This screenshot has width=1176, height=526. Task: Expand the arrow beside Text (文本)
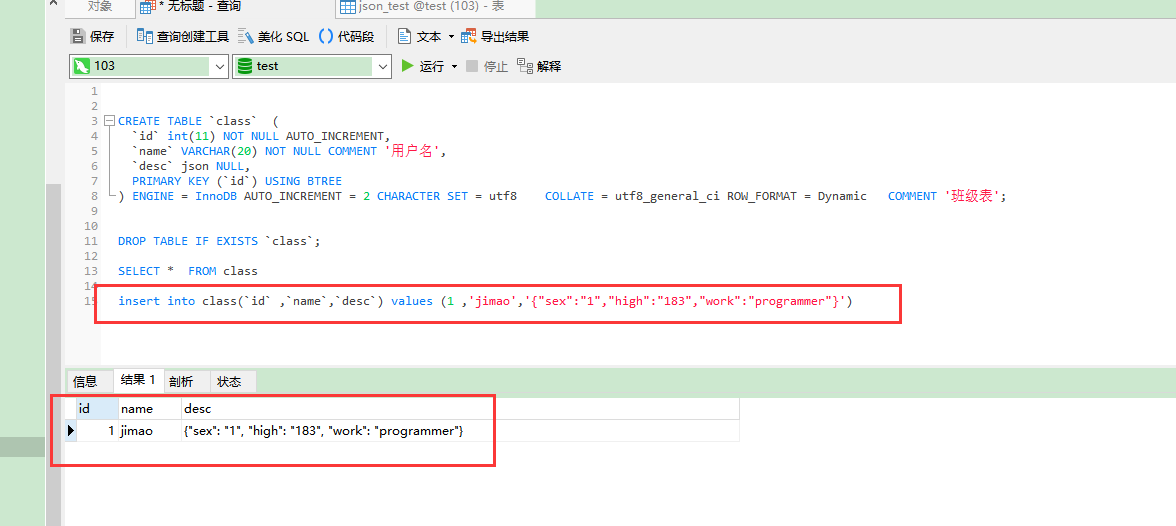(452, 37)
